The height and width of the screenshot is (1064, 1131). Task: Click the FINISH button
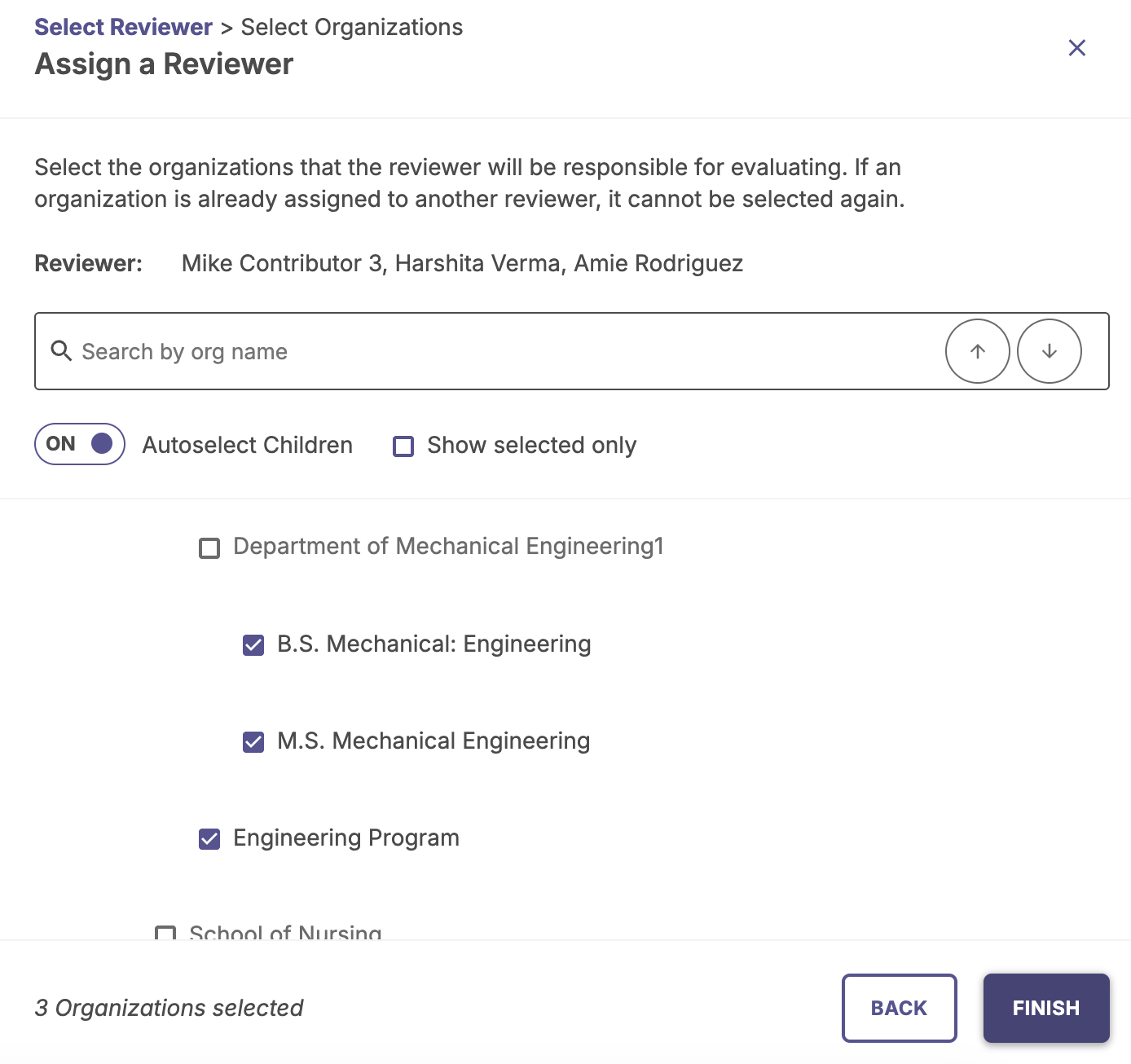coord(1046,1008)
